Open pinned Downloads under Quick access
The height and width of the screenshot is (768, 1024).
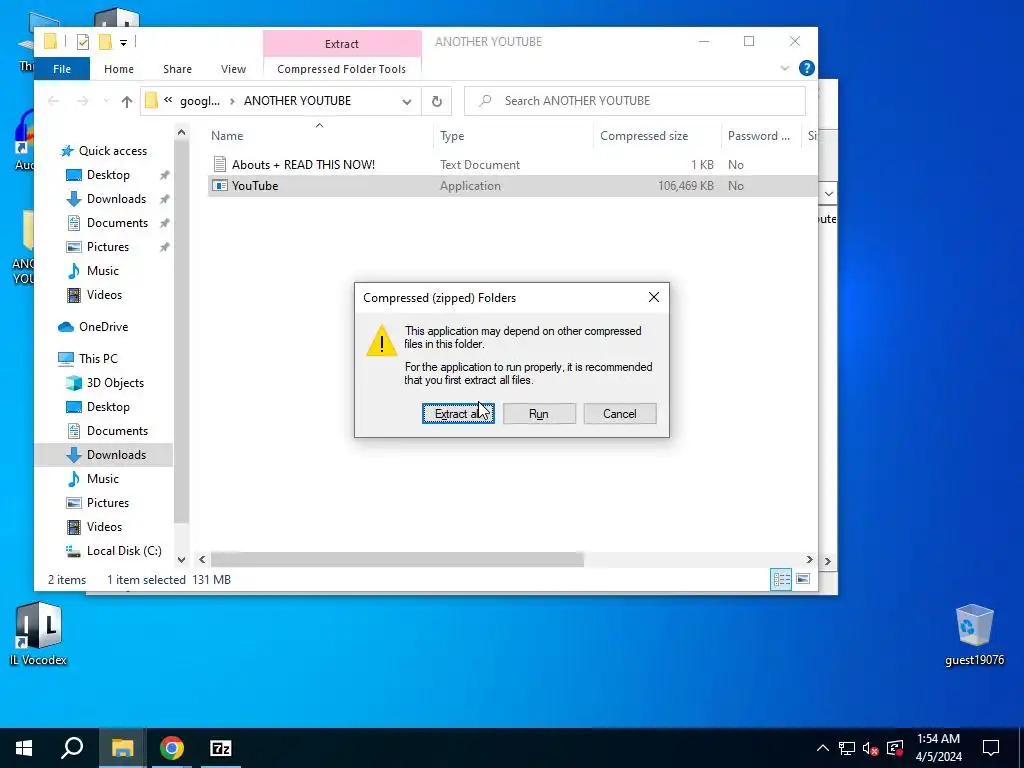(116, 199)
